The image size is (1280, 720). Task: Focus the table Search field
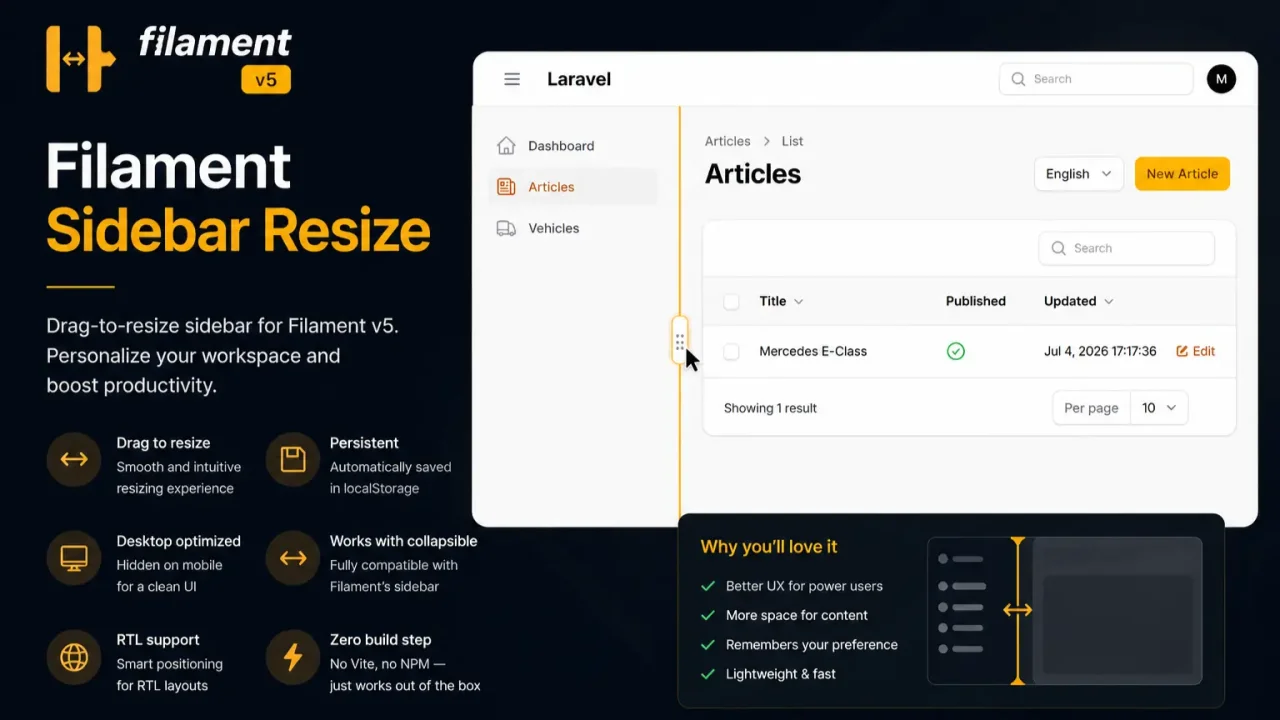coord(1127,248)
